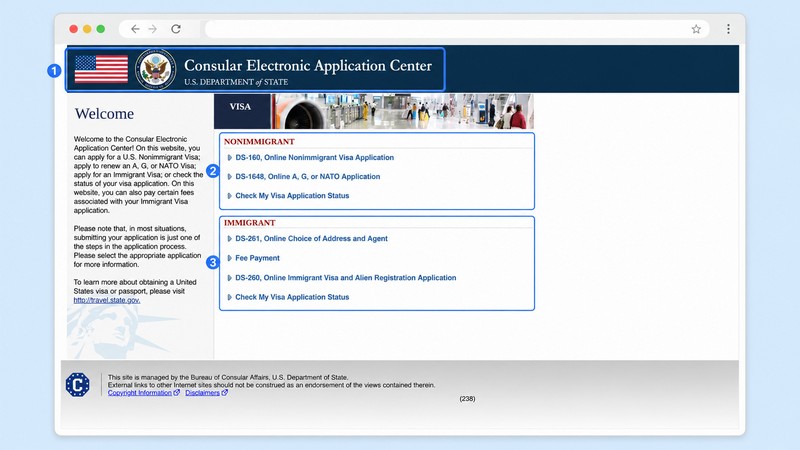Click external-link icon next to Copyright Information
The height and width of the screenshot is (450, 800).
(x=177, y=392)
